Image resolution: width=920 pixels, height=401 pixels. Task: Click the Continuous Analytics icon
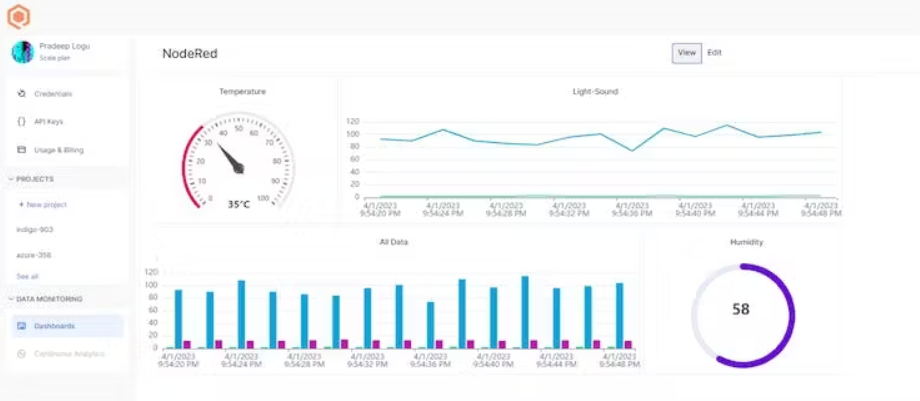[x=22, y=354]
